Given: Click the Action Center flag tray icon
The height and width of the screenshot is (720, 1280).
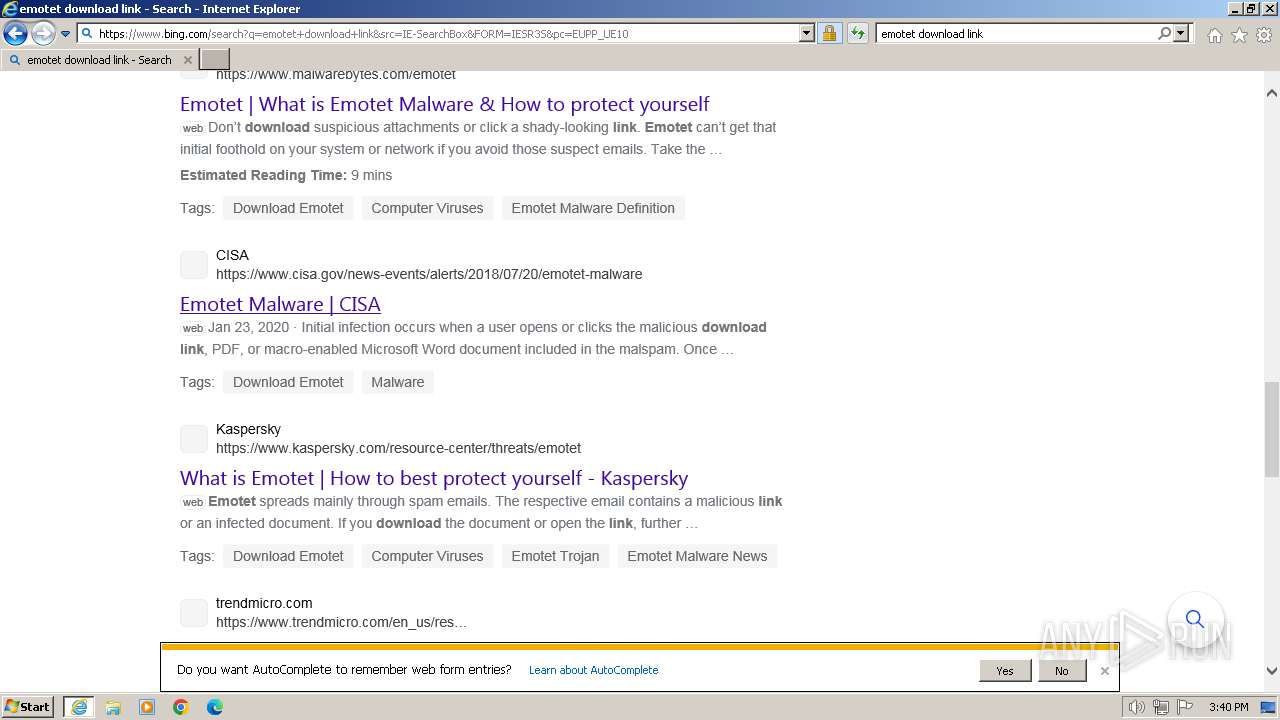Looking at the screenshot, I should point(1185,707).
